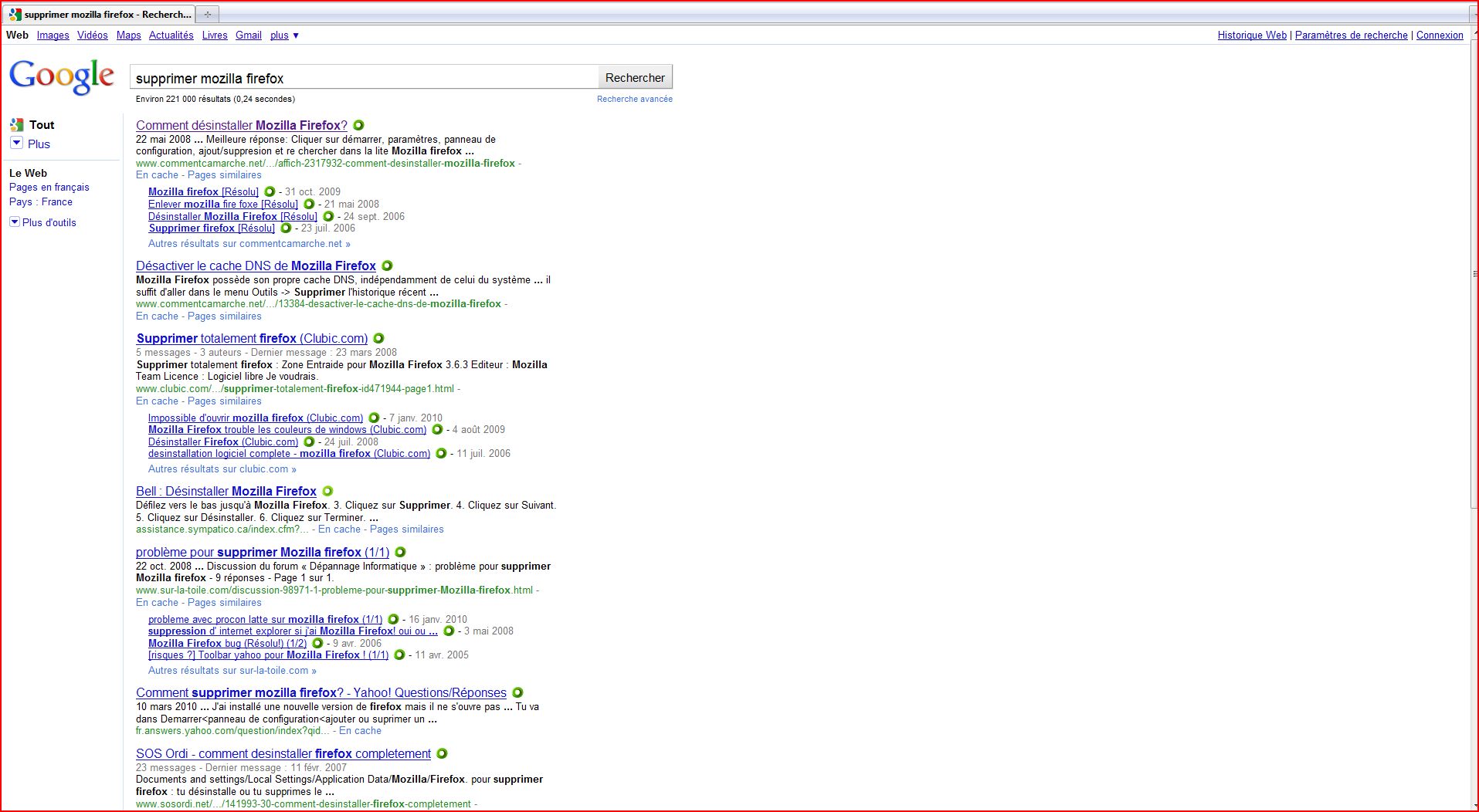
Task: Click green icon next to 'Mozilla firefox [Résolu]'
Action: click(270, 191)
